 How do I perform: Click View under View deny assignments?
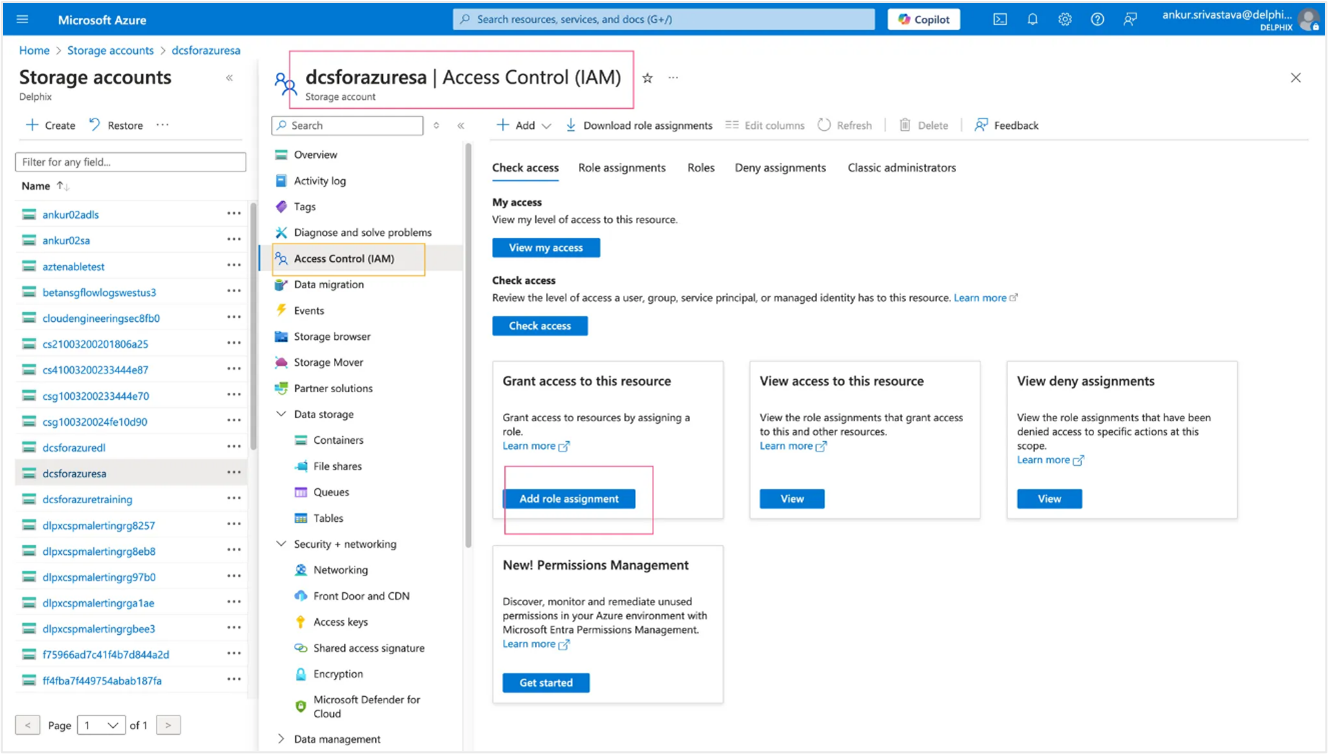tap(1049, 499)
